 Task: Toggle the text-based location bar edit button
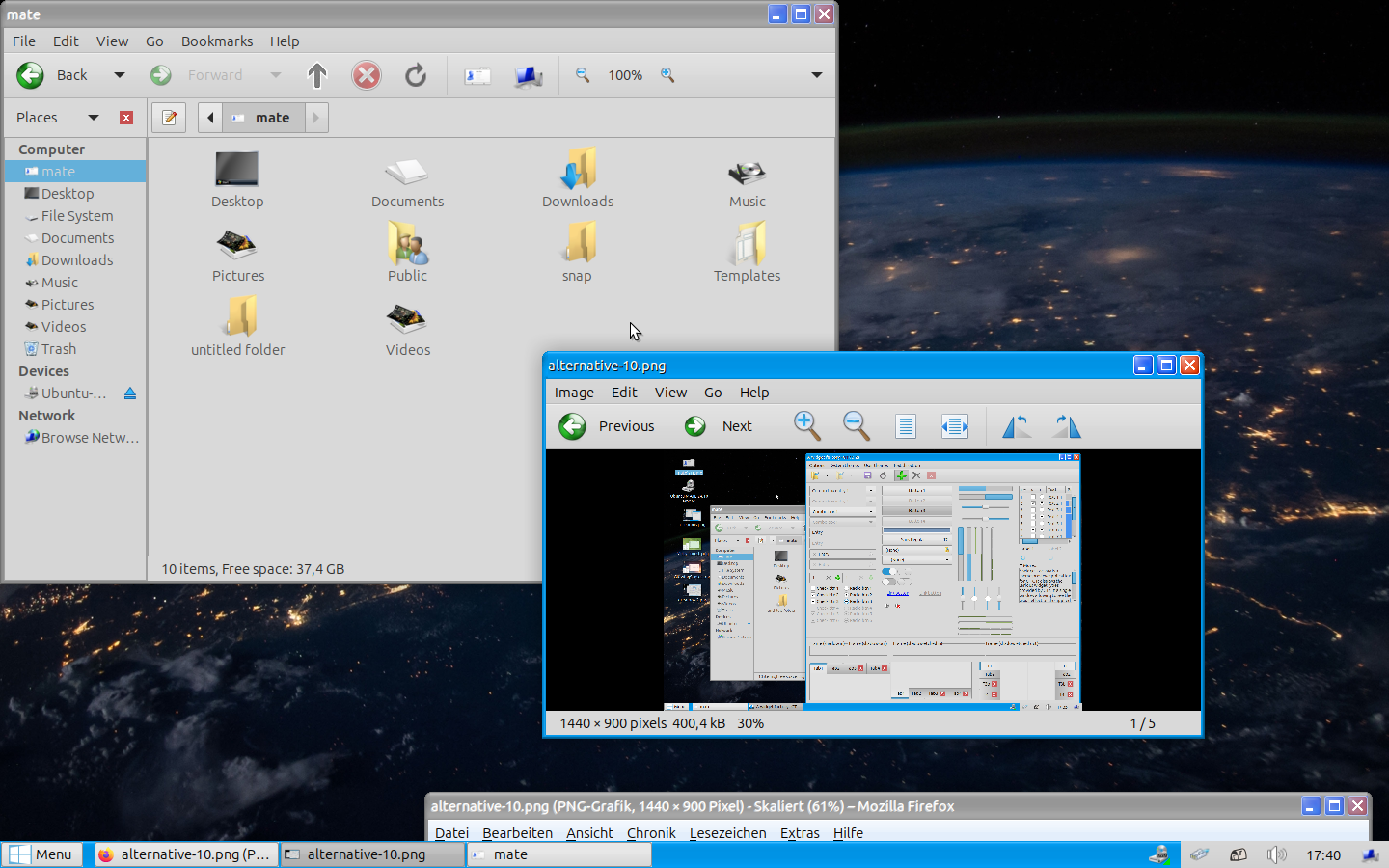169,118
